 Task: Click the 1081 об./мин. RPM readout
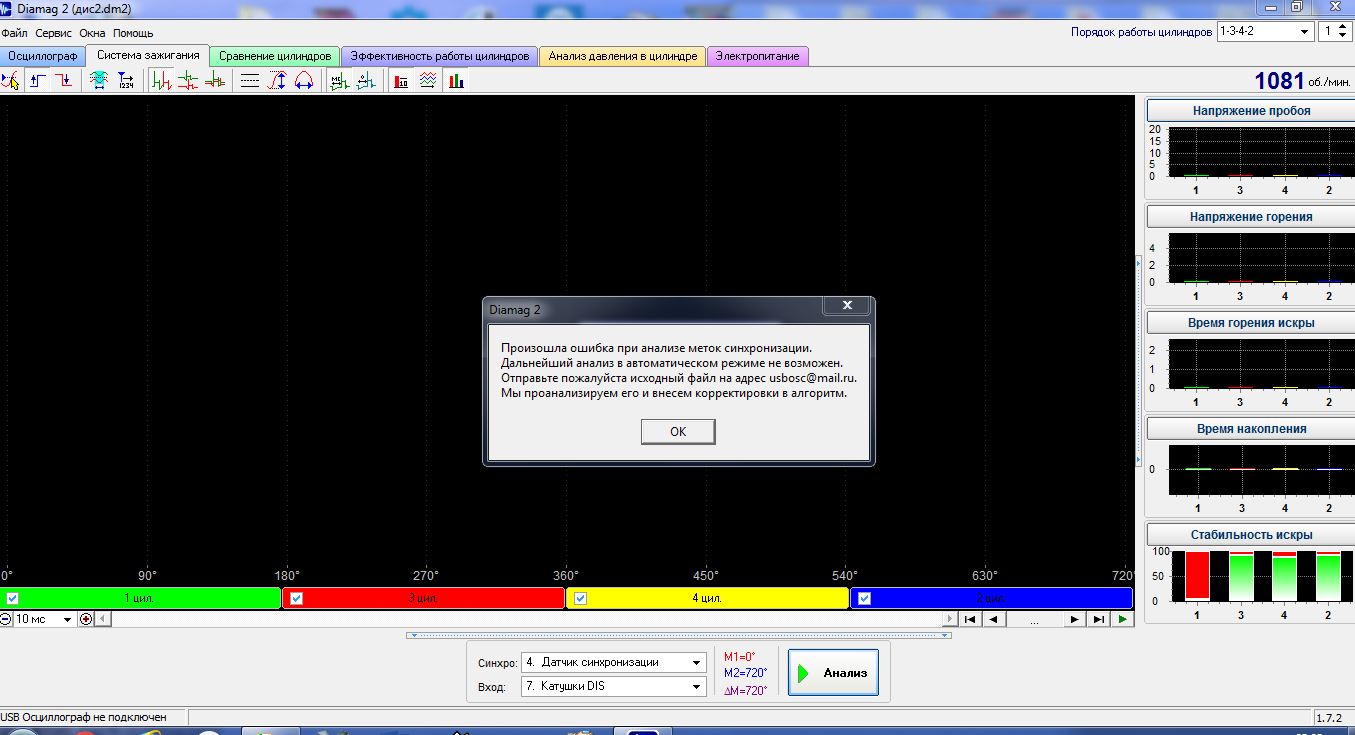(x=1301, y=81)
